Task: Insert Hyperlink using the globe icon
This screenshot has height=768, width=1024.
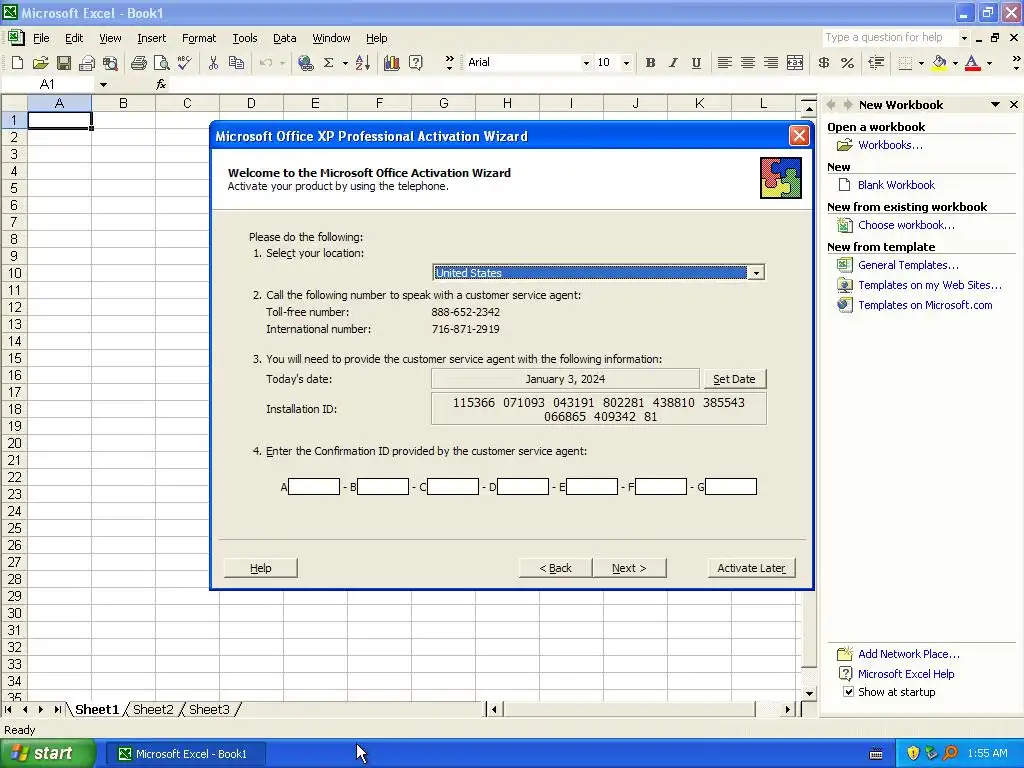Action: pos(305,63)
